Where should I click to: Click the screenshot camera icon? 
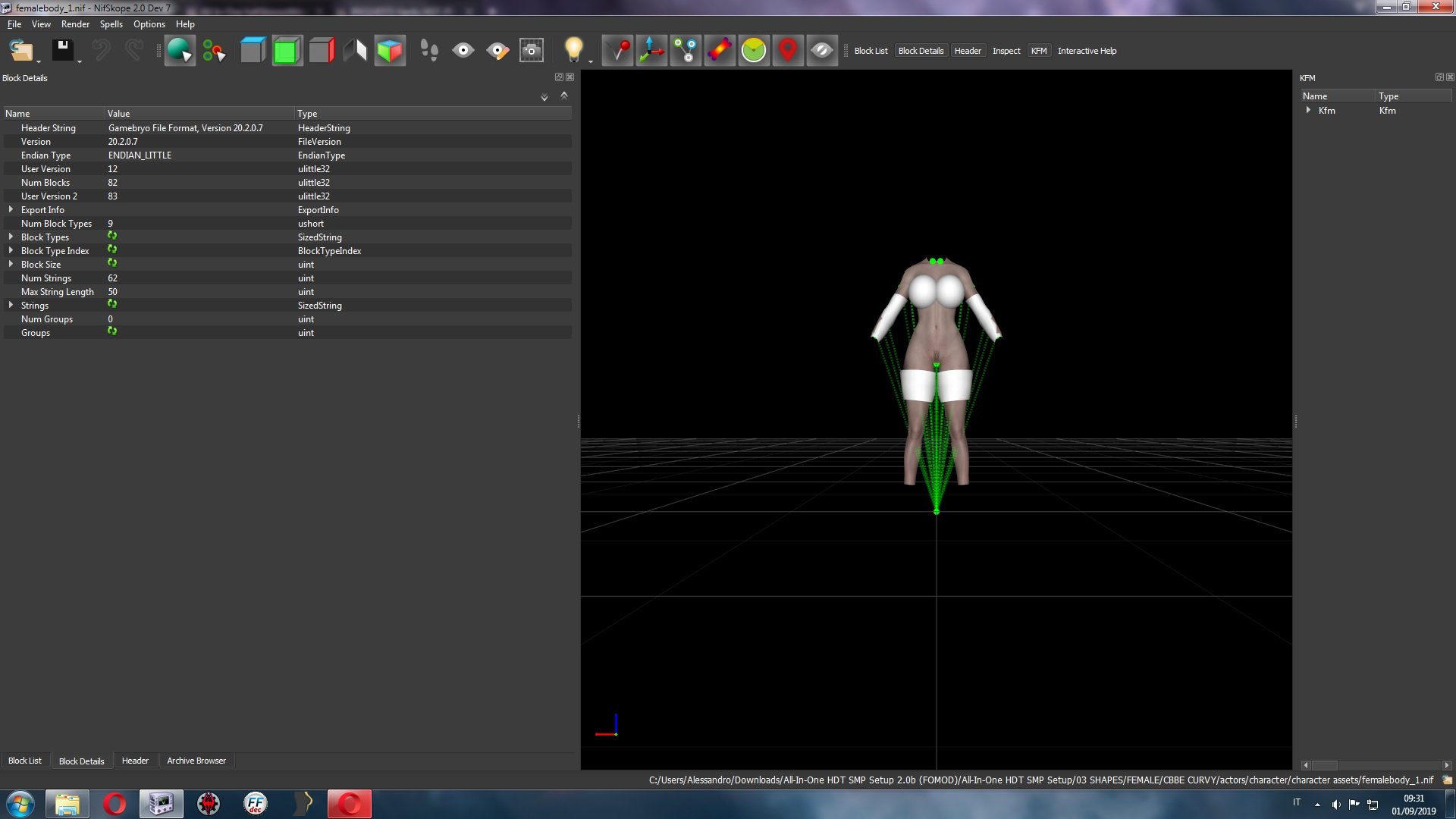click(x=532, y=51)
